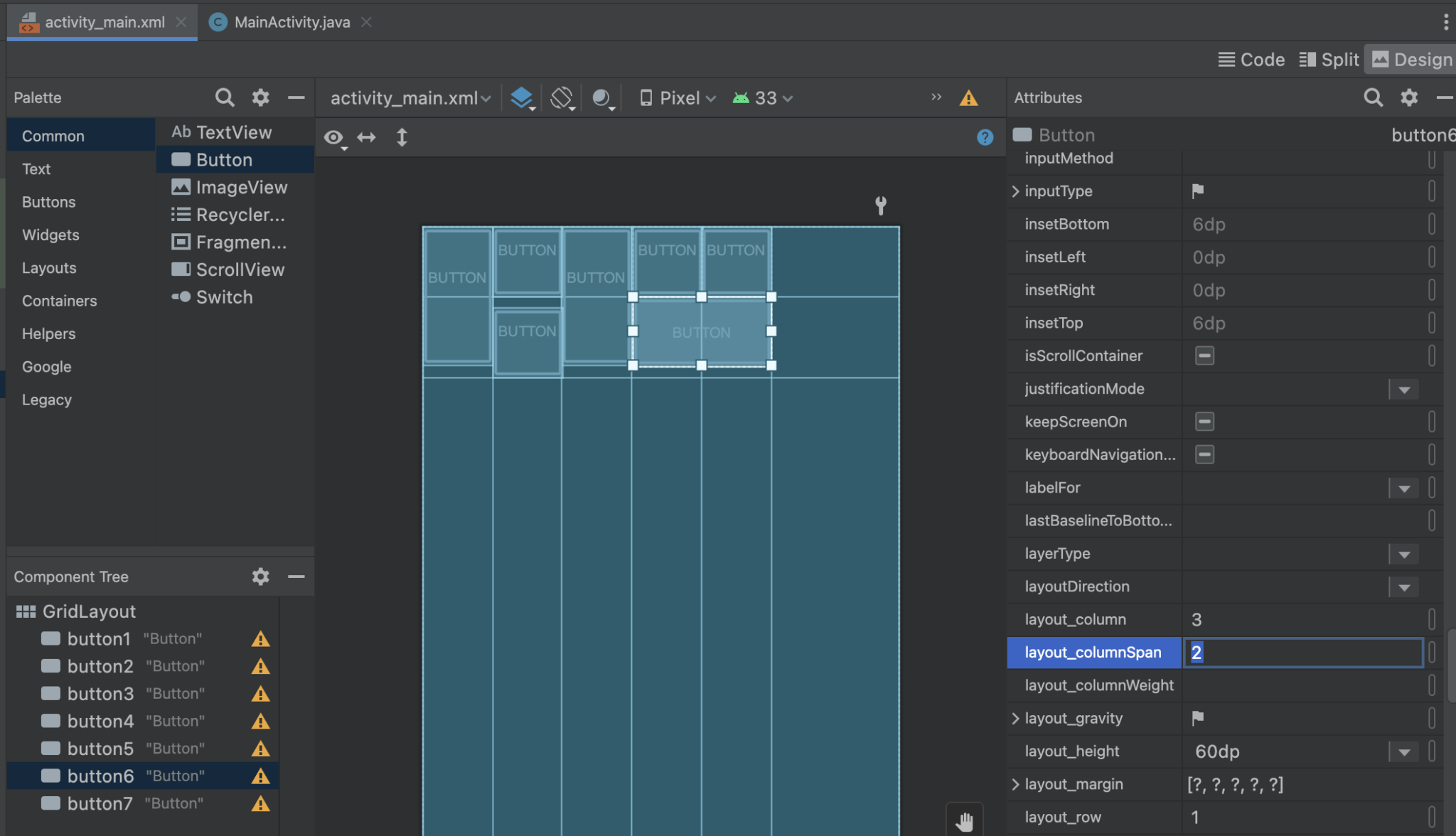This screenshot has height=836, width=1456.
Task: Open Attributes panel settings gear
Action: click(1409, 97)
